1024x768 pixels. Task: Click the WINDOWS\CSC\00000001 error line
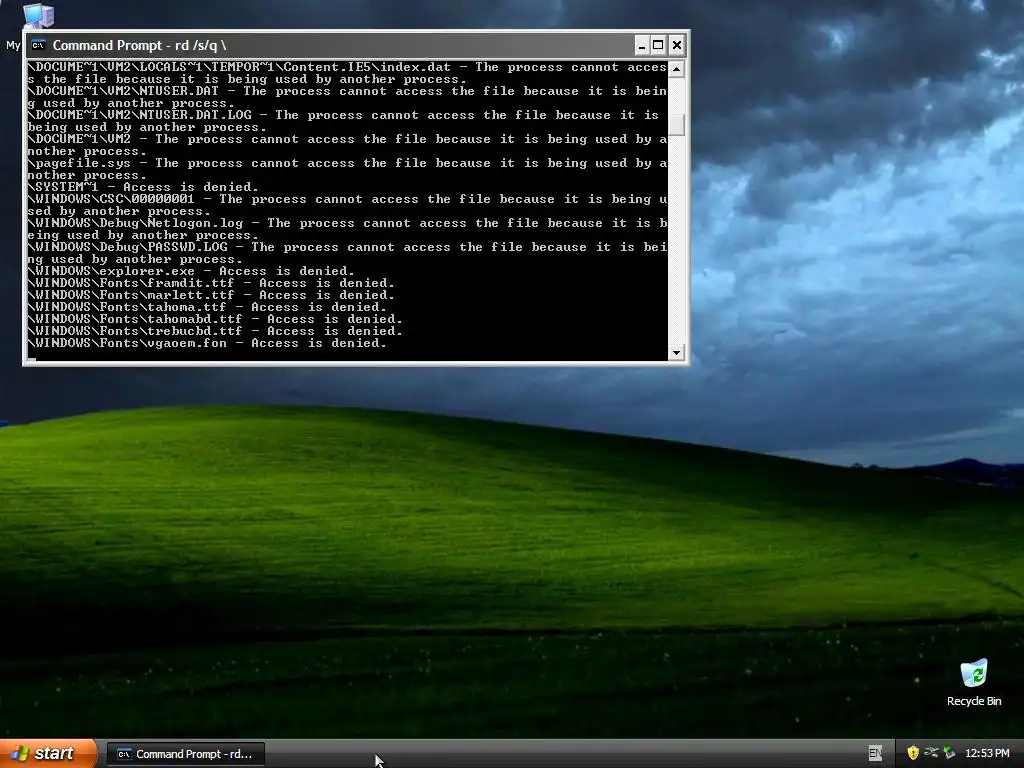347,205
